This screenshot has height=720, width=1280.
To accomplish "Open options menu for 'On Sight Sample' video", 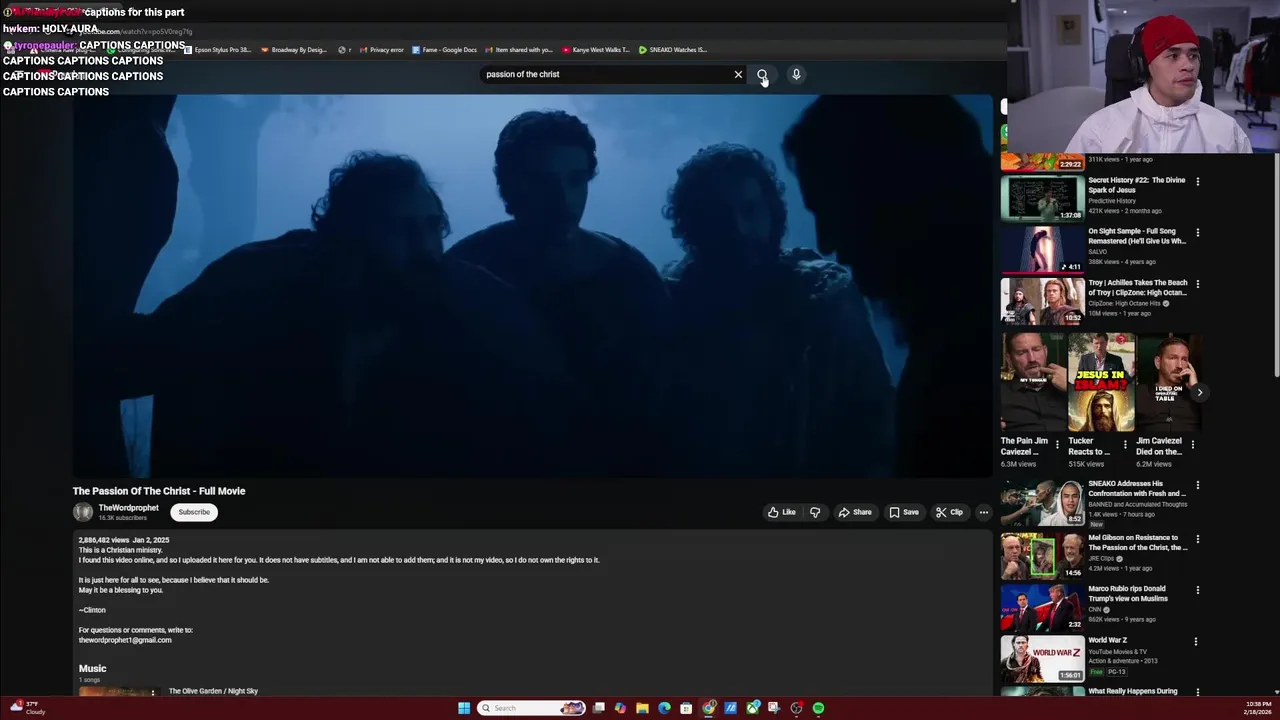I will pyautogui.click(x=1197, y=232).
